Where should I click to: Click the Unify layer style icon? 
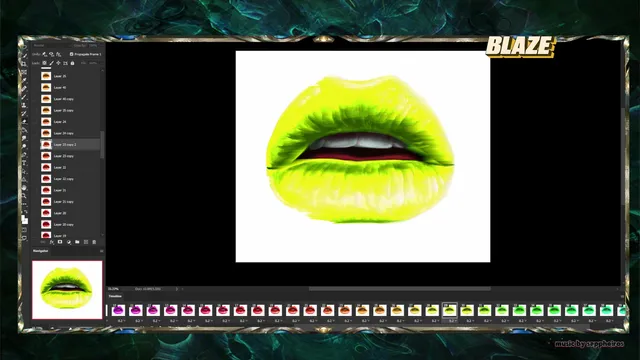click(59, 54)
